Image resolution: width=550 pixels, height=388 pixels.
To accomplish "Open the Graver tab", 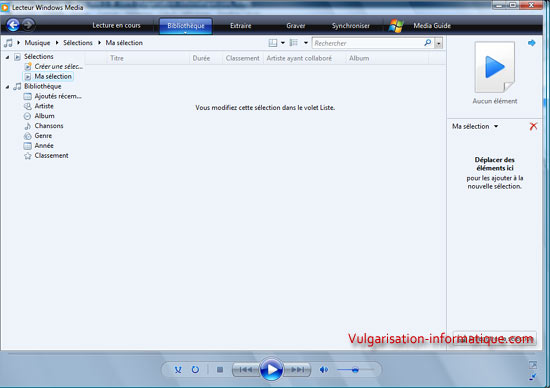I will click(x=296, y=26).
